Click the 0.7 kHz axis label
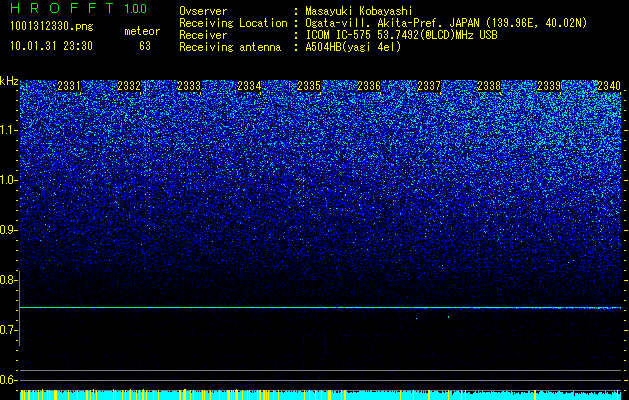The image size is (629, 400). tap(8, 330)
